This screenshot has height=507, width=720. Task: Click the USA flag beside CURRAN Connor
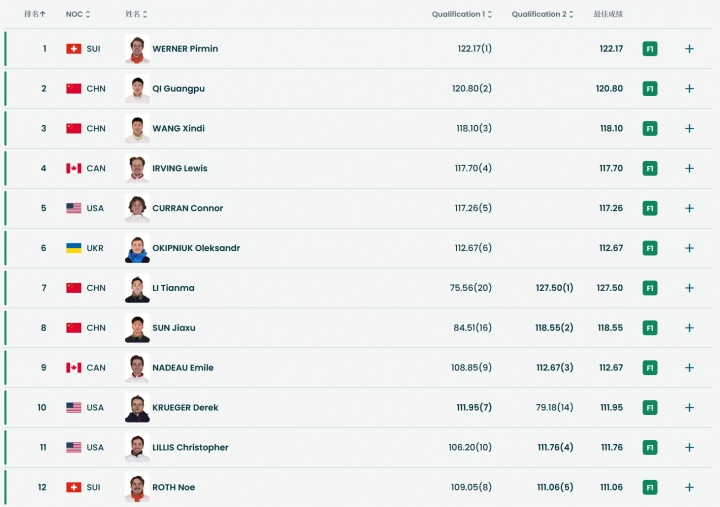[73, 208]
